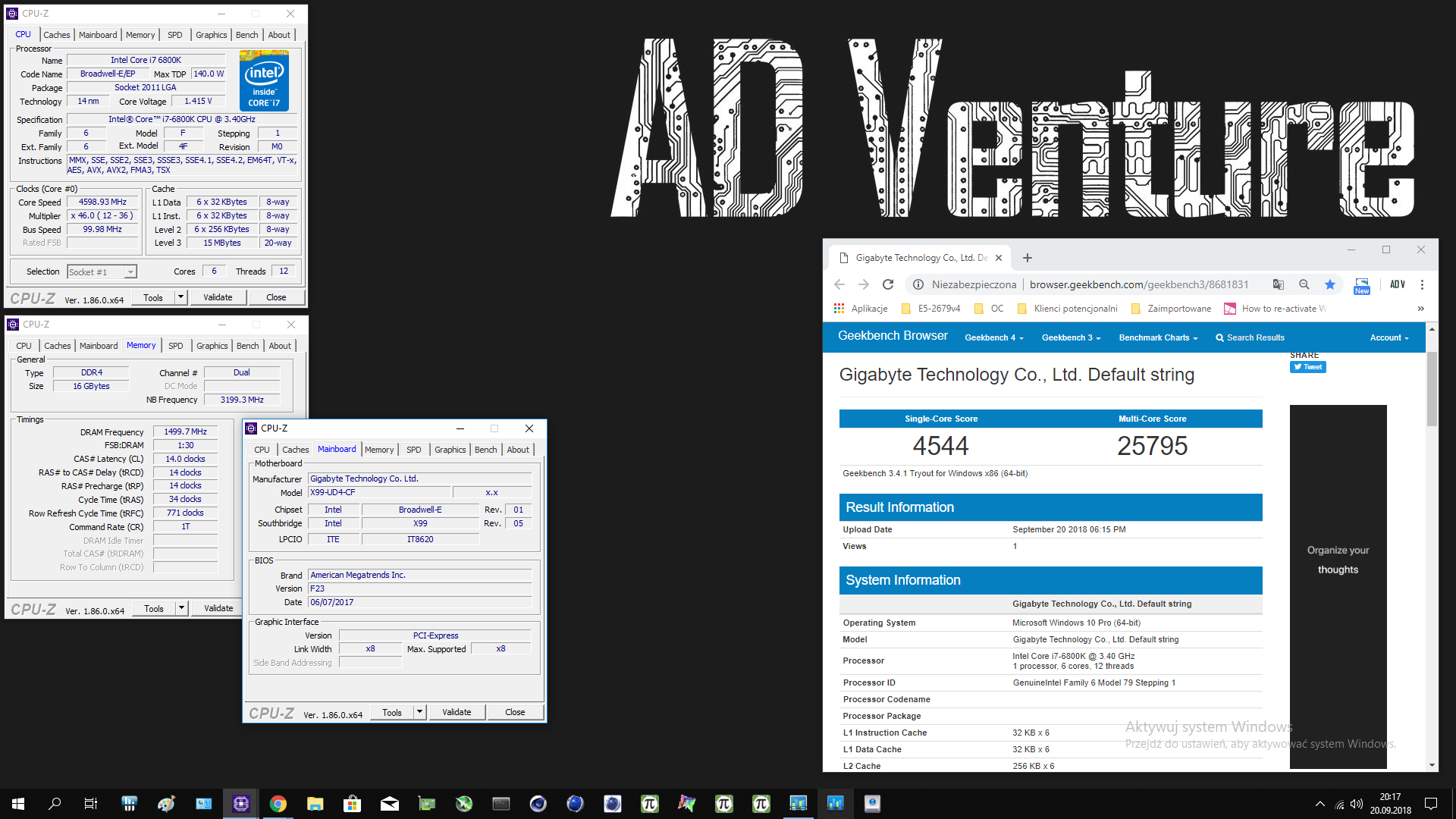The height and width of the screenshot is (819, 1456).
Task: Open the Windows Start menu
Action: click(18, 804)
